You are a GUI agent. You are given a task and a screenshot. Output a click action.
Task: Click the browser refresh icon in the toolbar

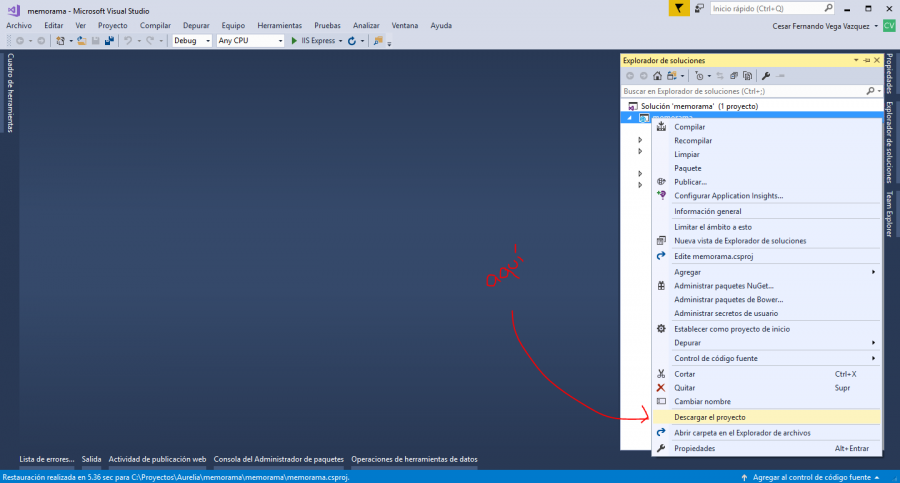tap(352, 41)
